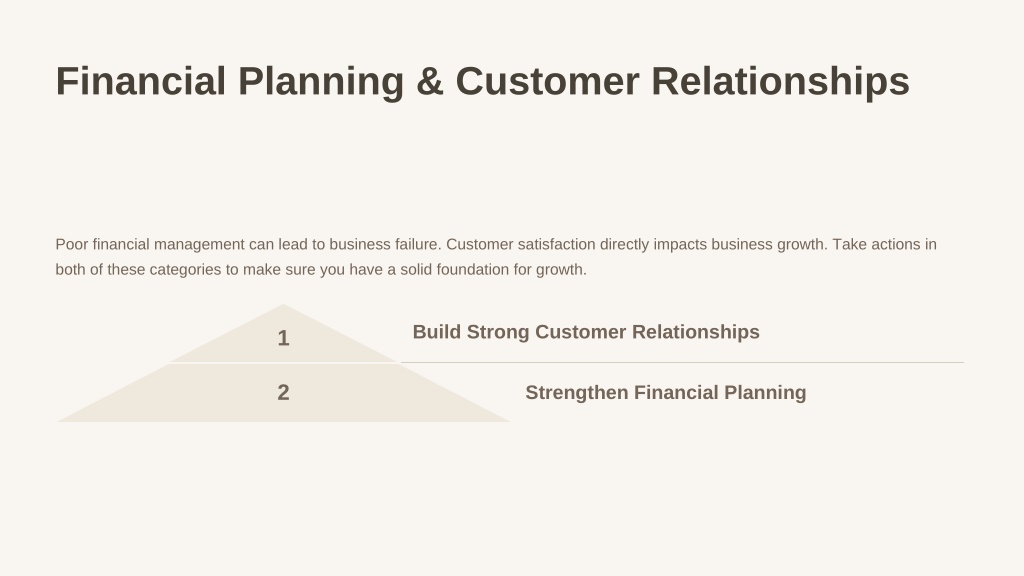Click the word "Financial" in the slide title

click(x=140, y=81)
